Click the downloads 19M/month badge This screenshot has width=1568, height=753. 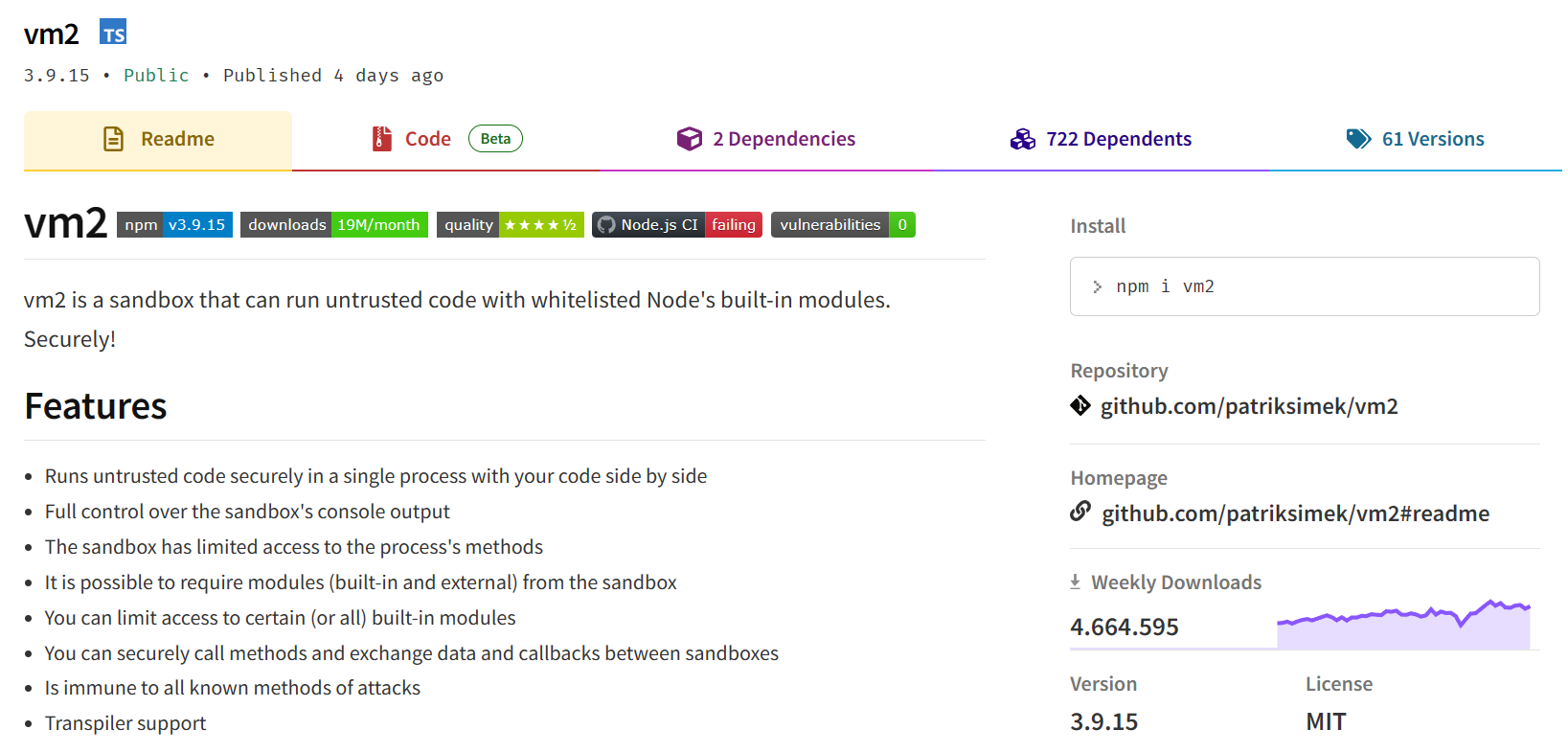(333, 225)
